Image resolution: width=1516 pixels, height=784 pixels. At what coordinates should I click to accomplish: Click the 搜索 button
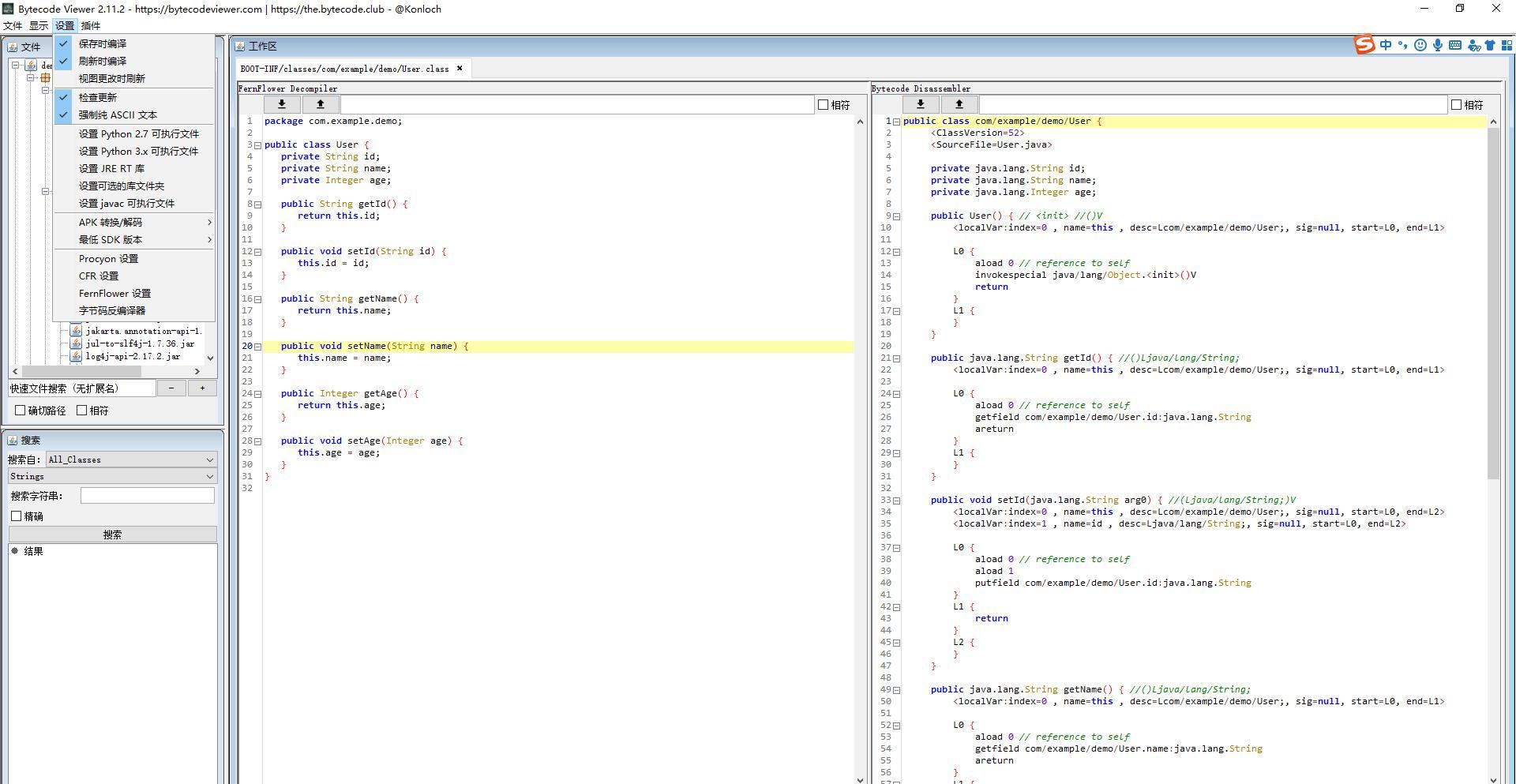tap(113, 535)
